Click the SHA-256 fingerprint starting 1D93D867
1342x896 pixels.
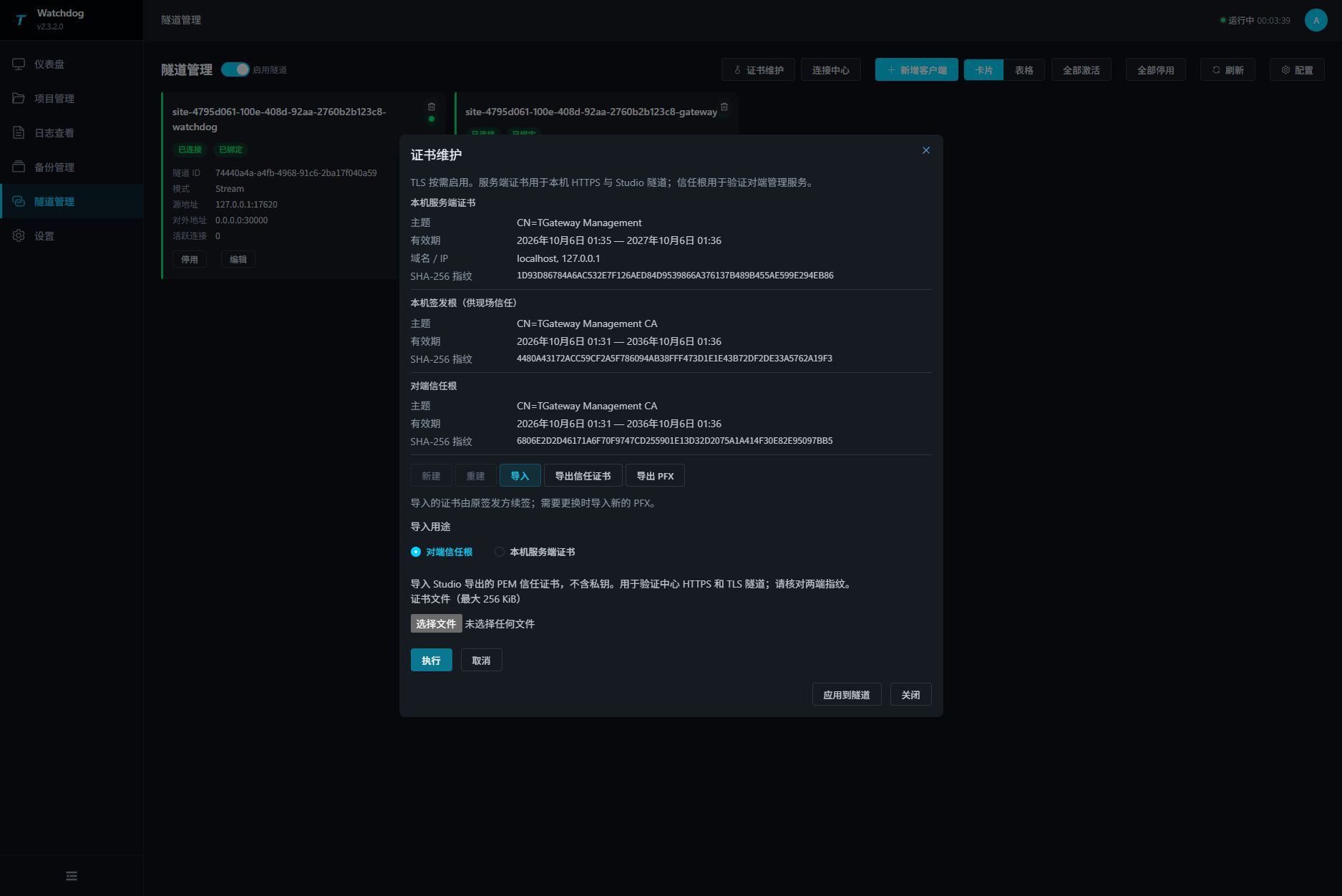point(675,276)
